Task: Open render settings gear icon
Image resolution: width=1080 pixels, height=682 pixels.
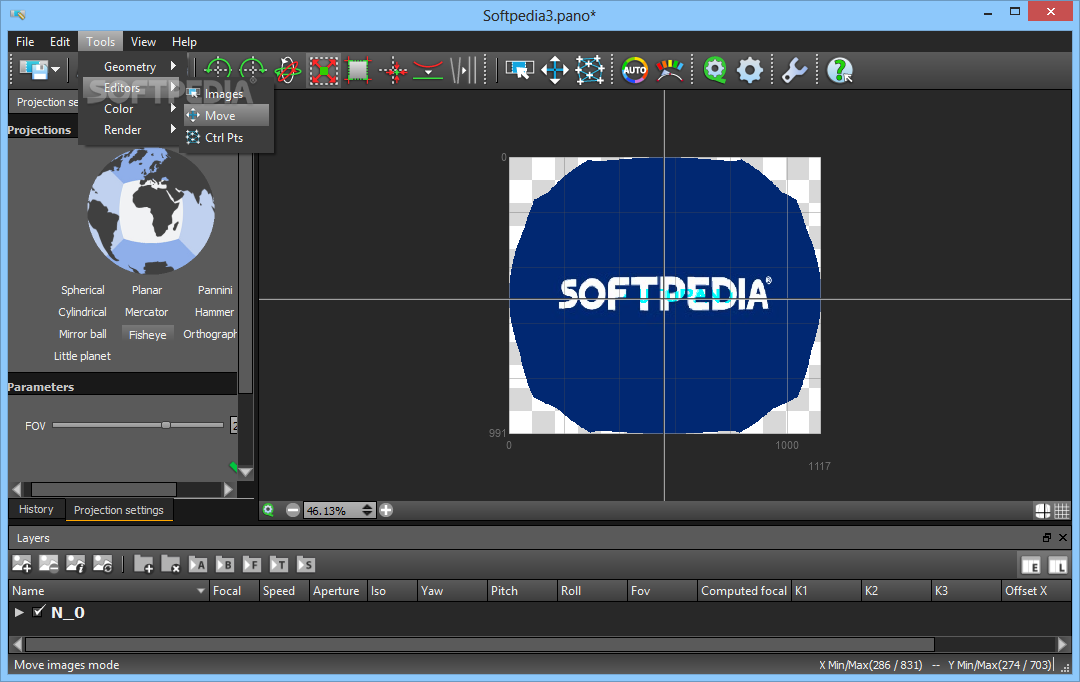Action: pyautogui.click(x=749, y=70)
